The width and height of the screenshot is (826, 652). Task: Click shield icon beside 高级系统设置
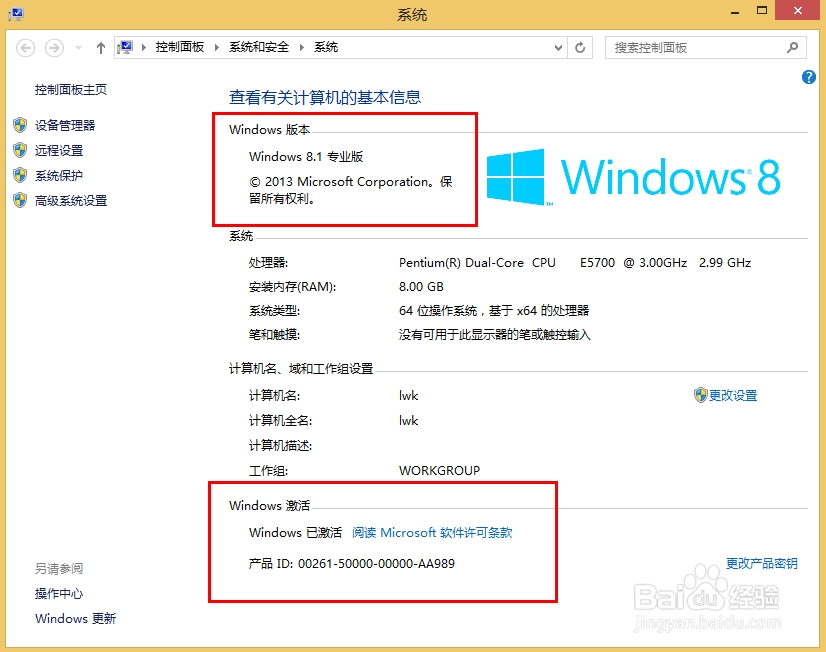pyautogui.click(x=20, y=200)
